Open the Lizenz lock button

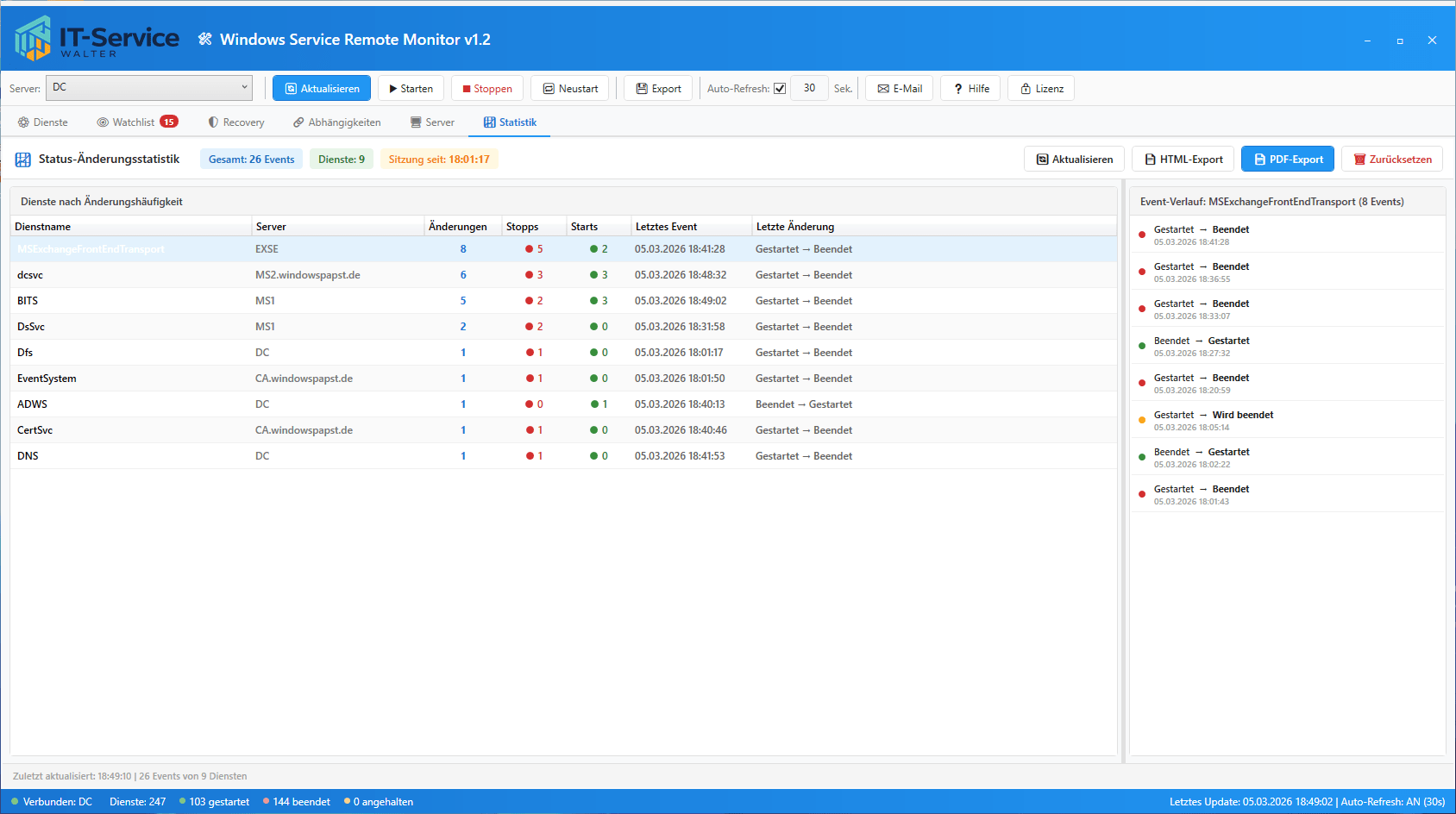click(1041, 89)
